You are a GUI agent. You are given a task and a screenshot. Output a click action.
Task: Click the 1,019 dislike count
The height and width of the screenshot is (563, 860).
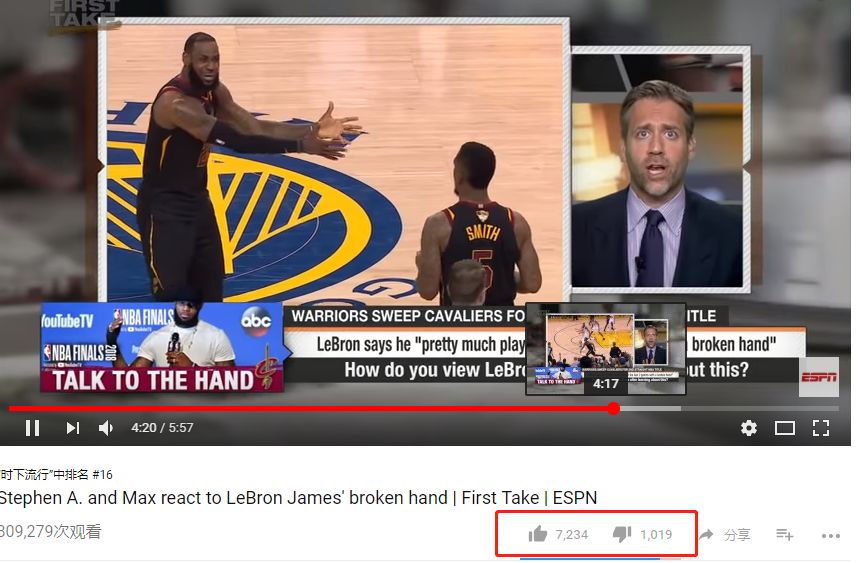coord(656,534)
